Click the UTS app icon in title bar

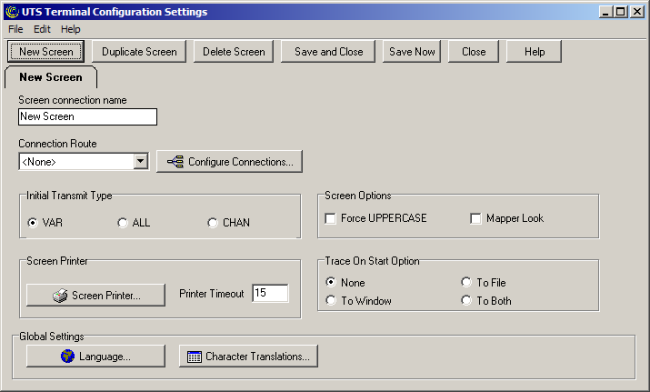(12, 12)
